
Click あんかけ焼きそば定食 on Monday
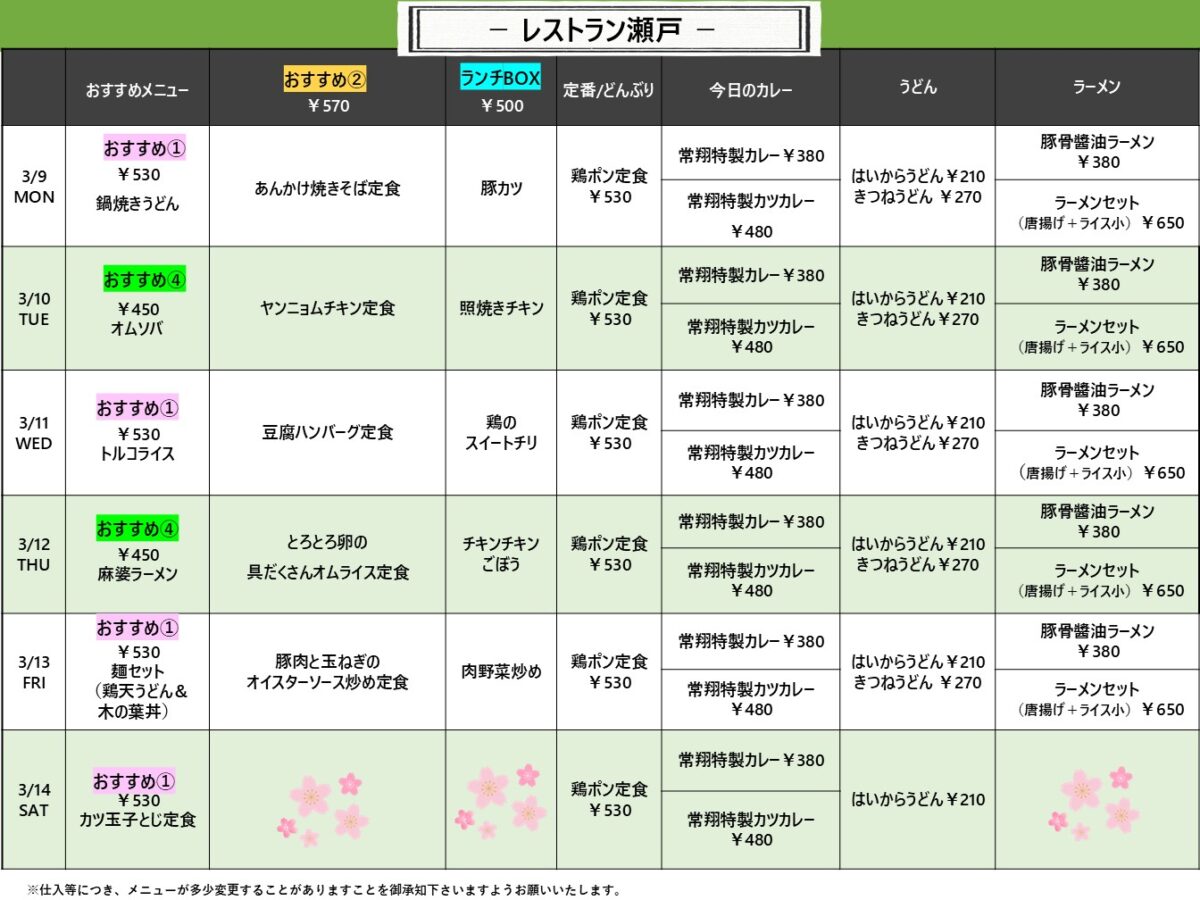point(327,187)
